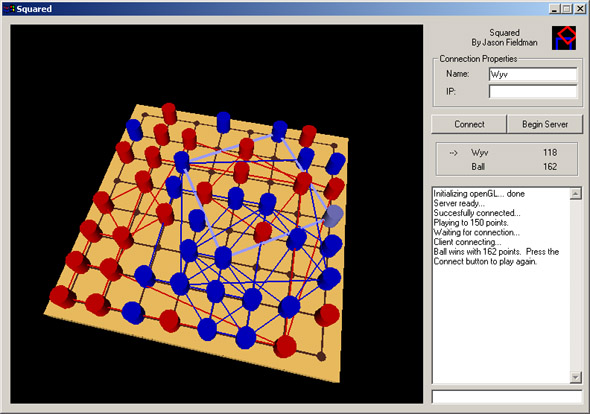
Task: Click the Wyv score row showing 118
Action: coord(506,152)
